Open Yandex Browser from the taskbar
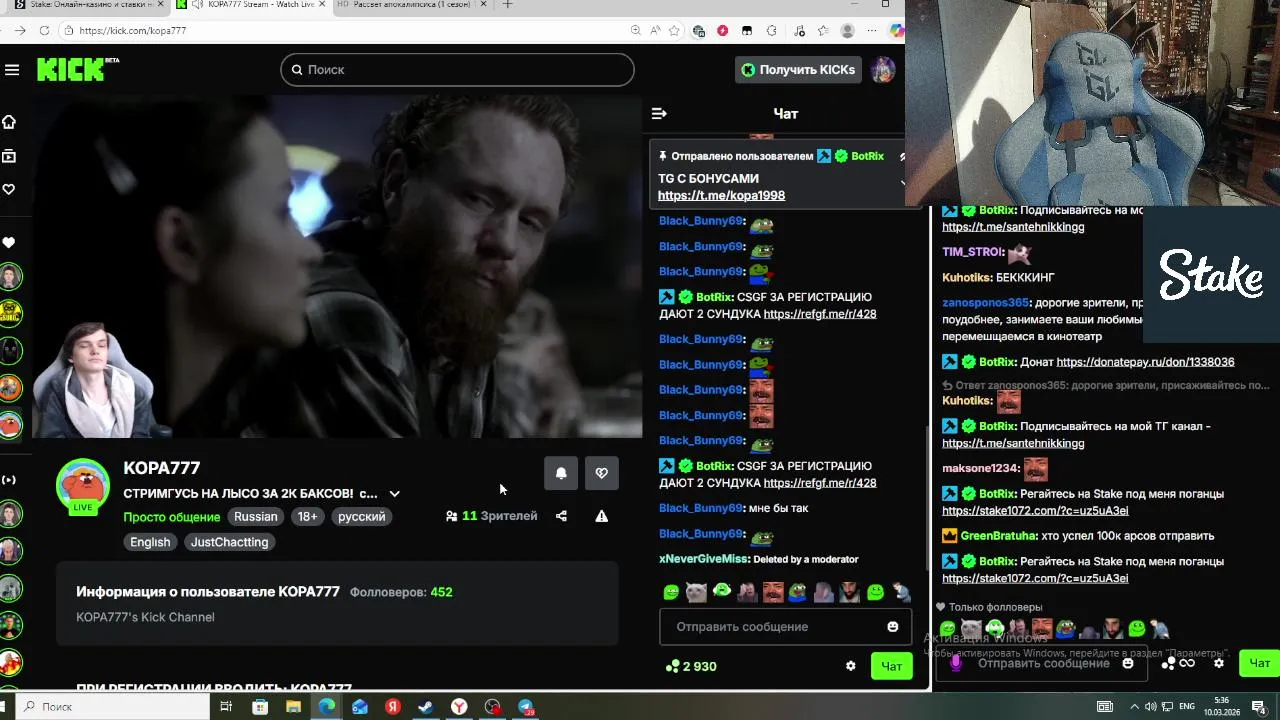 (x=459, y=706)
